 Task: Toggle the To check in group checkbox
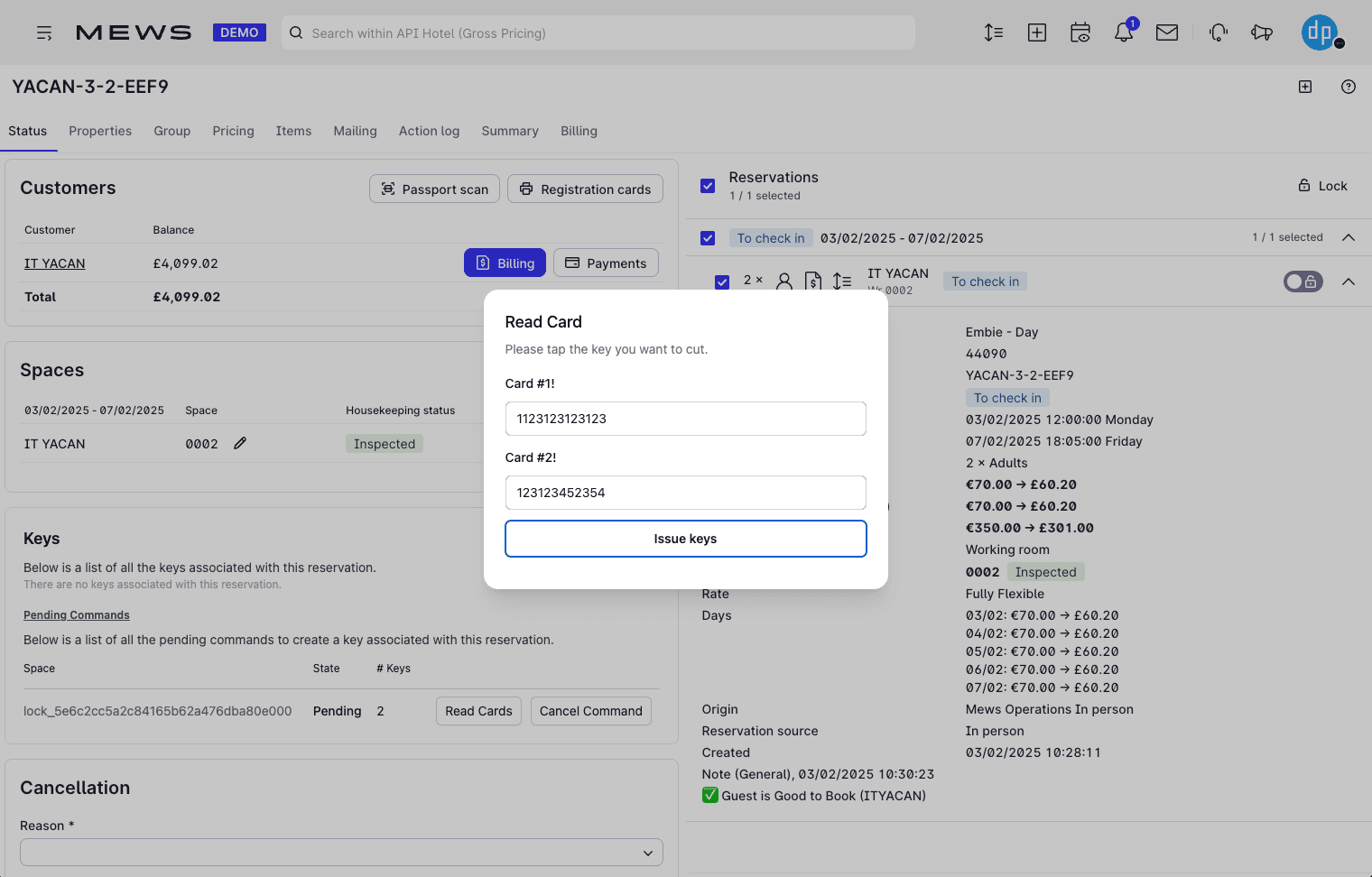point(708,238)
